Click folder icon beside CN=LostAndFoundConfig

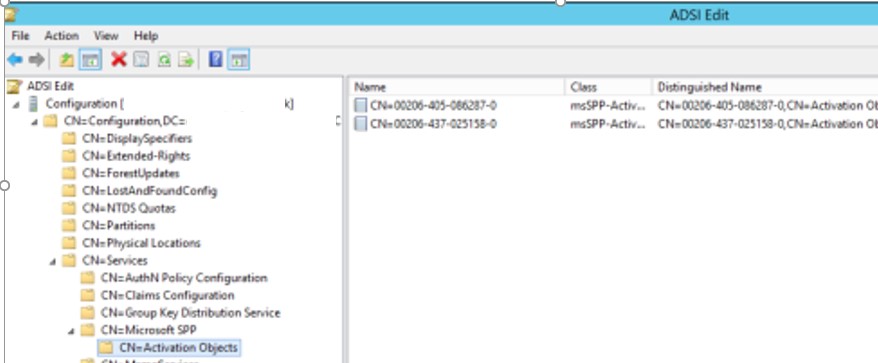click(x=69, y=190)
